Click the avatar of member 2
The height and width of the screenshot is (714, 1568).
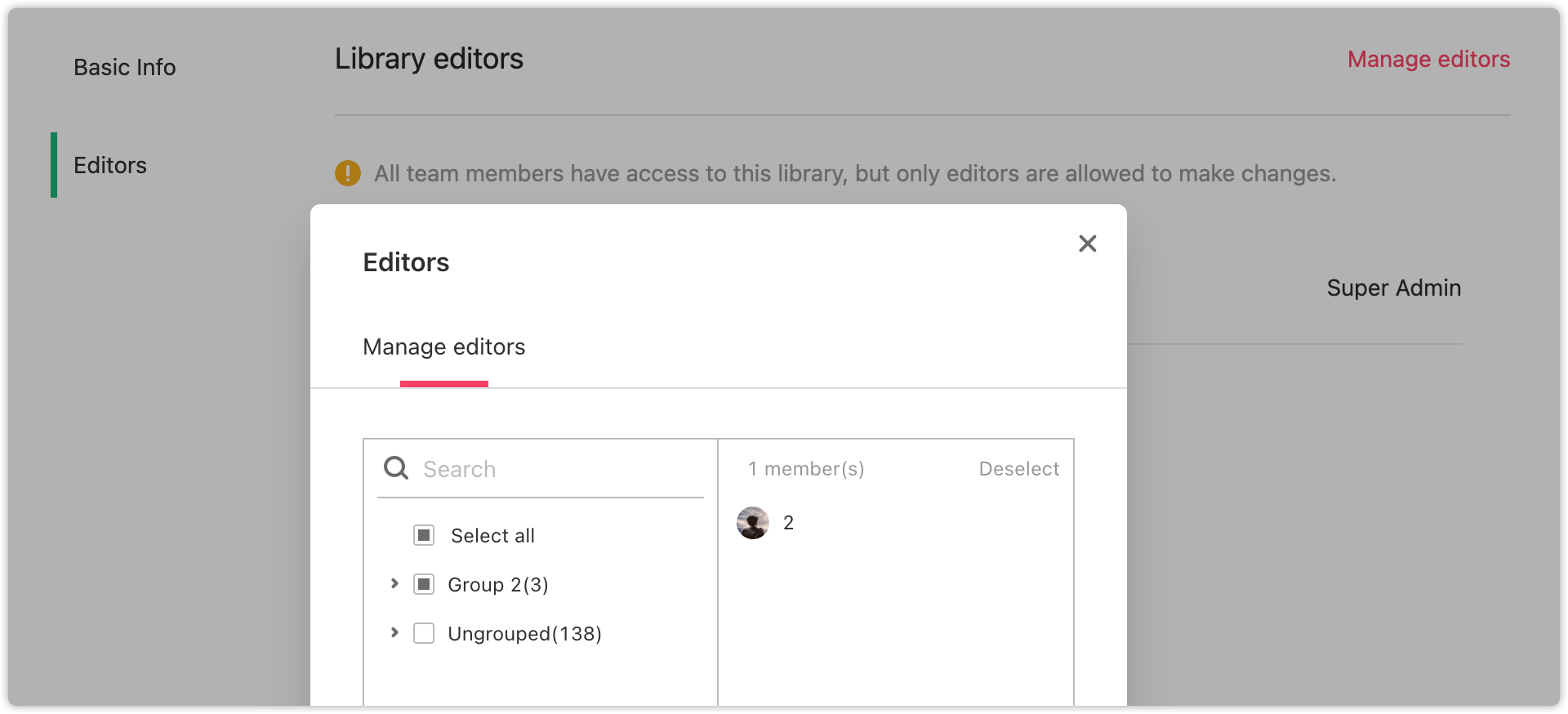(x=753, y=523)
